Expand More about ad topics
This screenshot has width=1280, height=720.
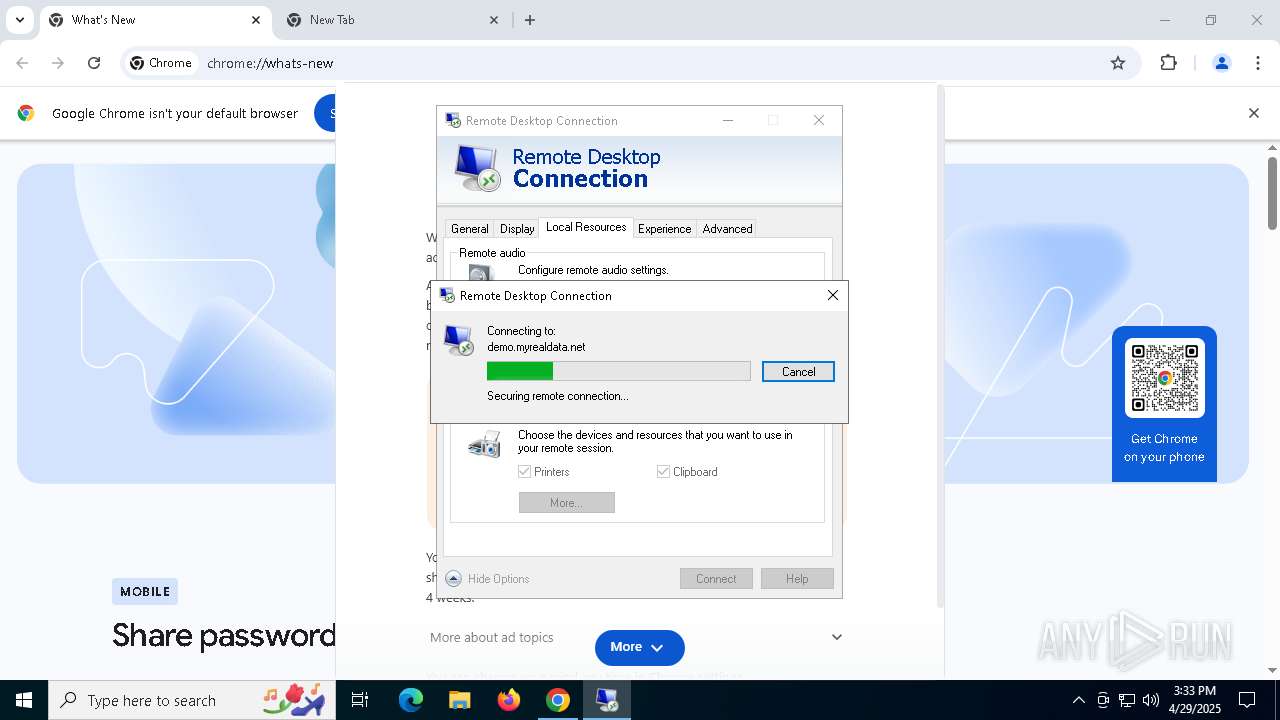point(837,637)
